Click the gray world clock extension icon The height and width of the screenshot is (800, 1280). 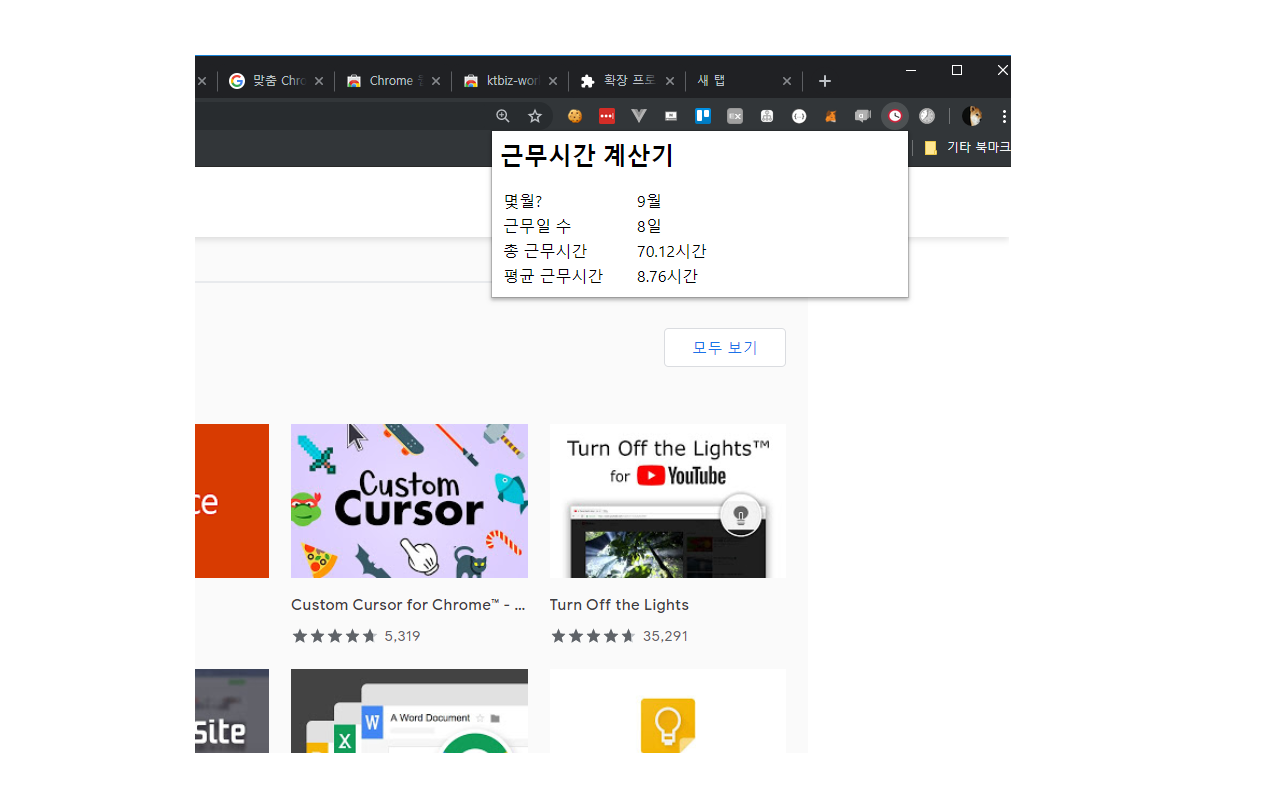[926, 115]
